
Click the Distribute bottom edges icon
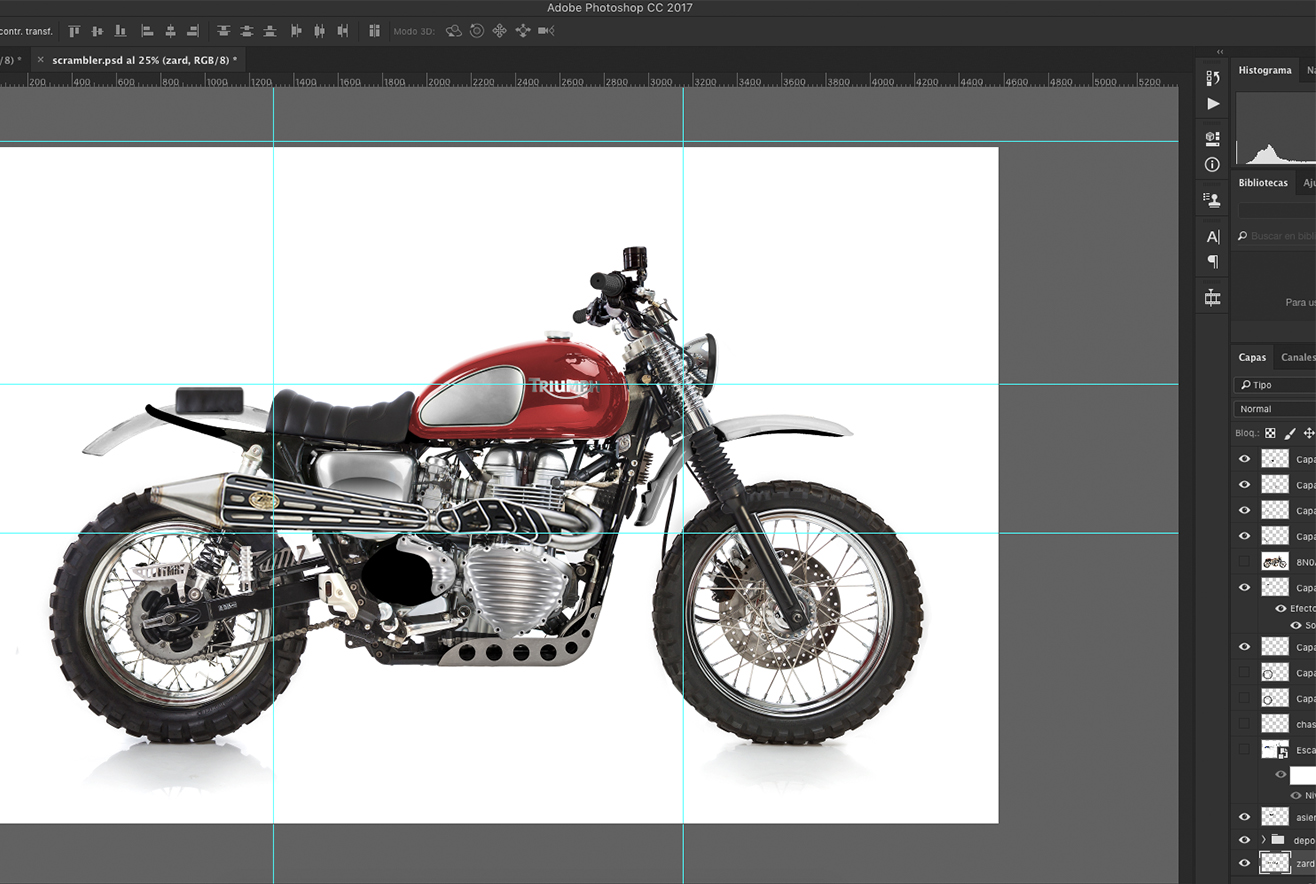tap(270, 31)
